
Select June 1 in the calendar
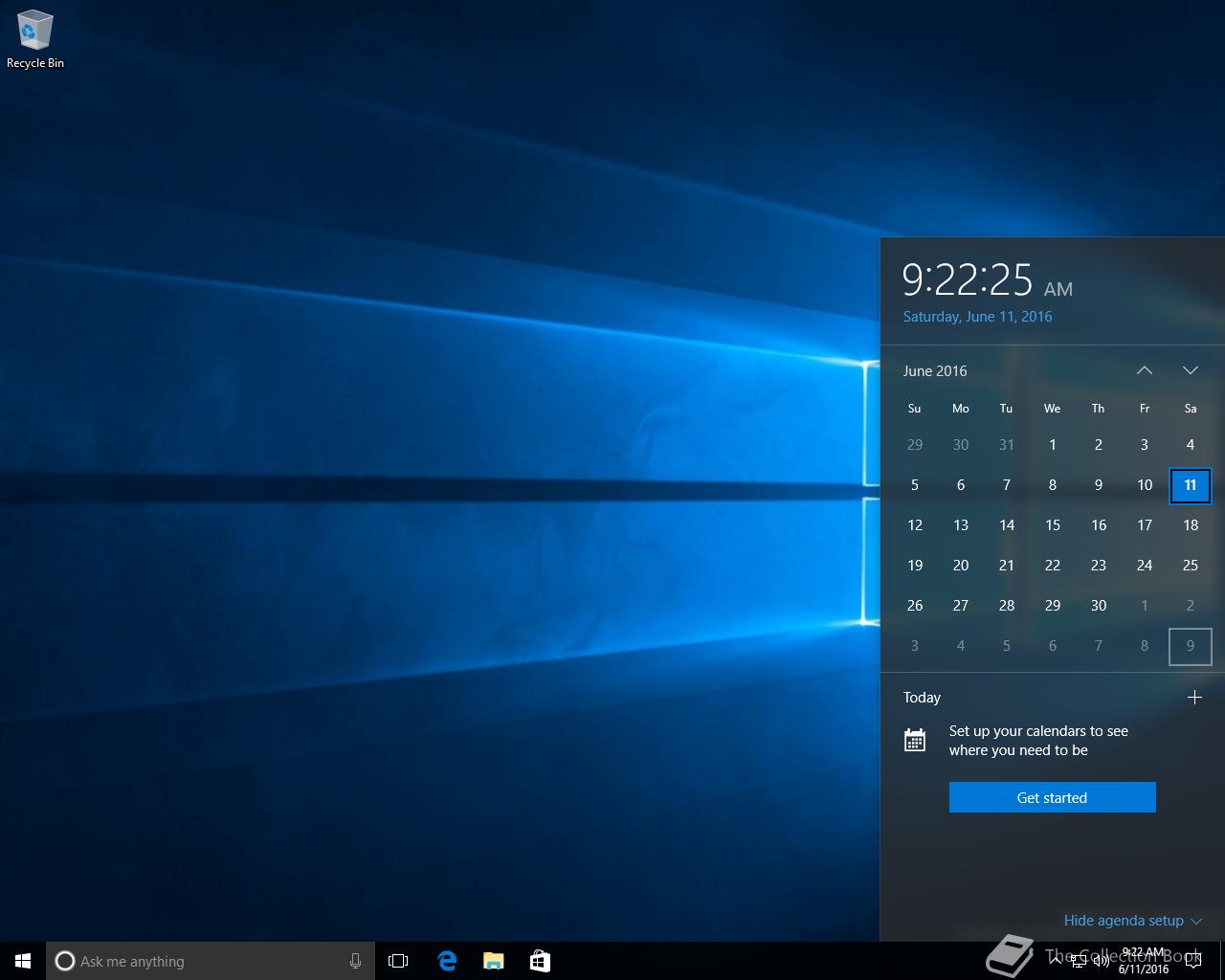[1053, 445]
